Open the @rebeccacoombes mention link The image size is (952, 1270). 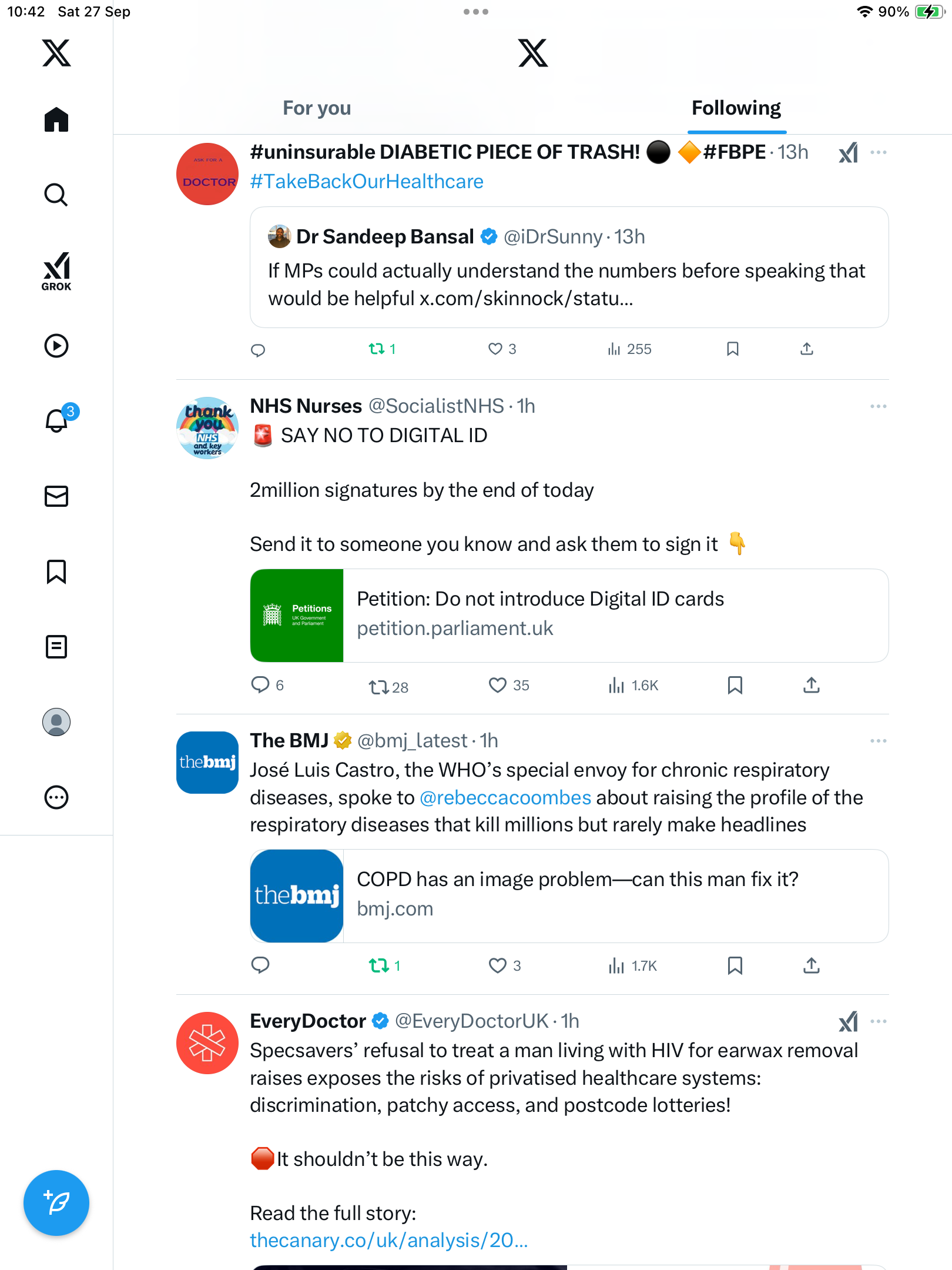[505, 798]
